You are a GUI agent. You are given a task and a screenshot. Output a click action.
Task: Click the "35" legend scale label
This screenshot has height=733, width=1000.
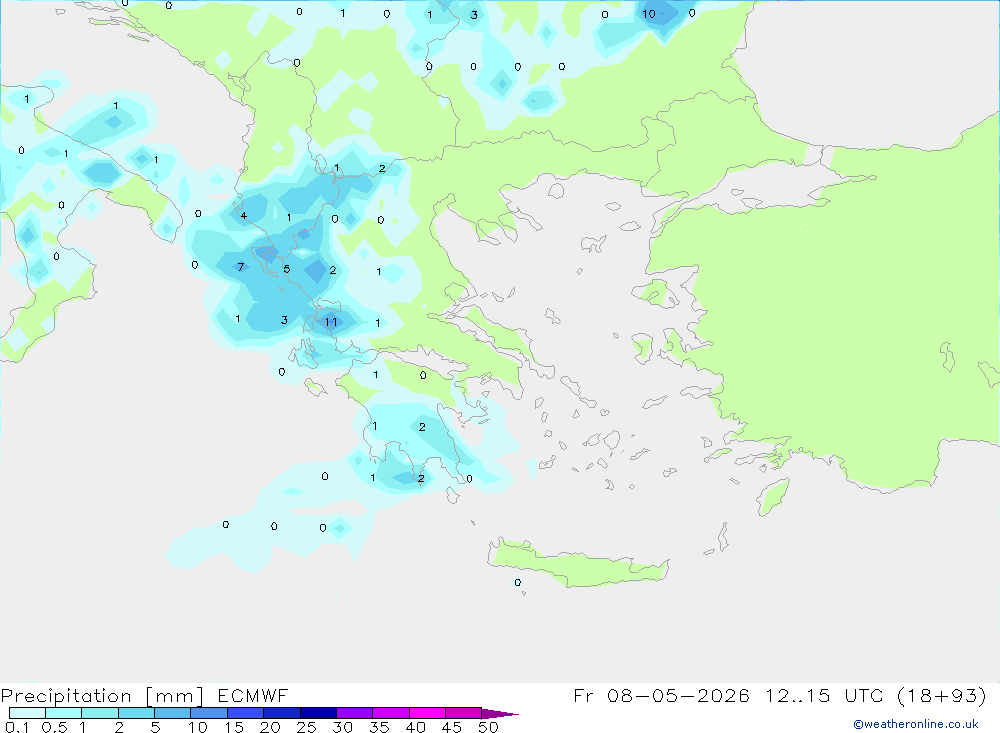pyautogui.click(x=379, y=727)
